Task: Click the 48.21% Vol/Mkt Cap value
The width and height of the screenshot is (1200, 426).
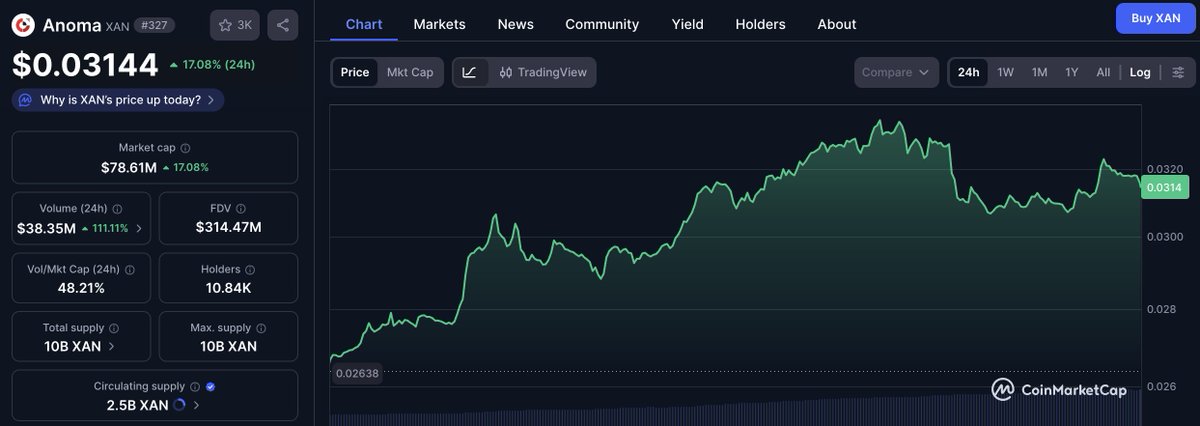Action: tap(81, 288)
